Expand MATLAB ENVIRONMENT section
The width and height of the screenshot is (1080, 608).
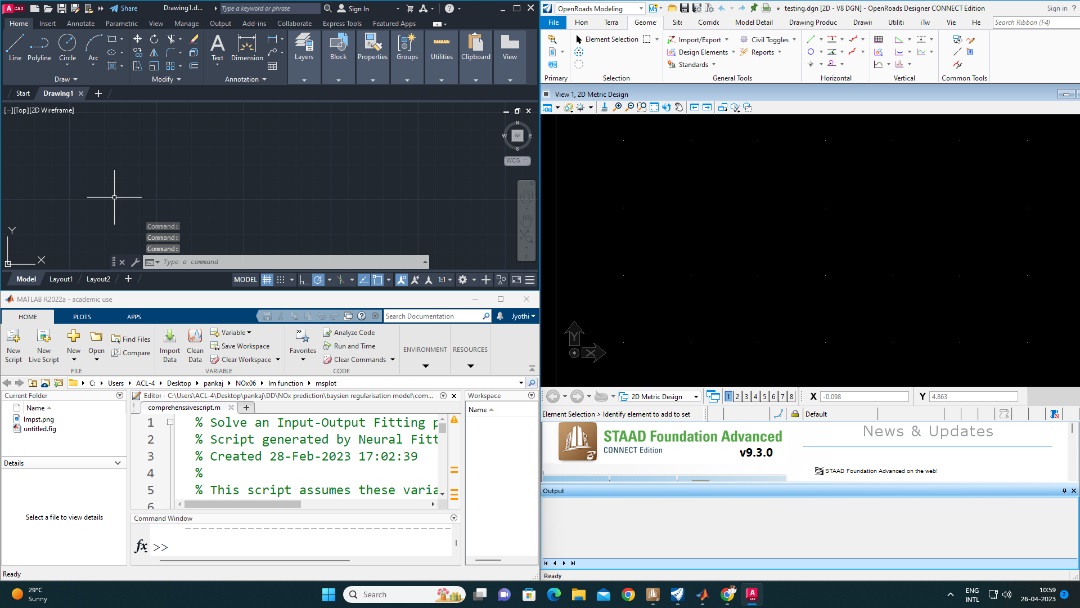pyautogui.click(x=425, y=366)
